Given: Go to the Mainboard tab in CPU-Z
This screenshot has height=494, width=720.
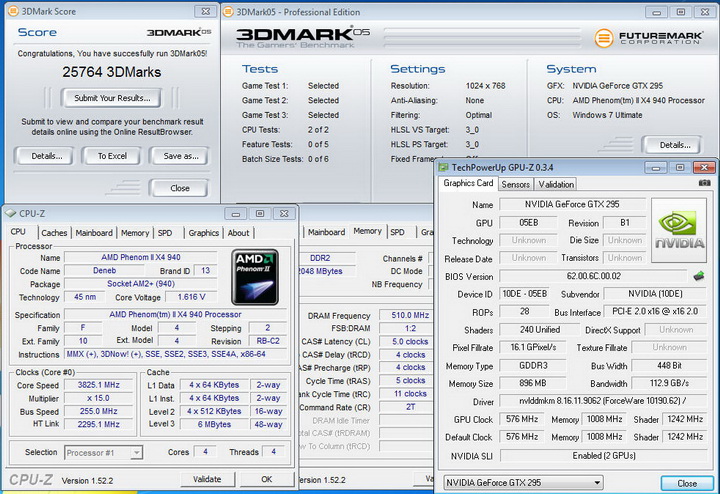Looking at the screenshot, I should (94, 233).
